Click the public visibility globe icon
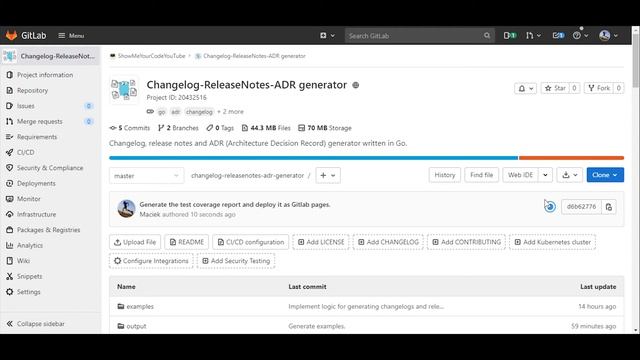The height and width of the screenshot is (360, 640). pyautogui.click(x=356, y=85)
